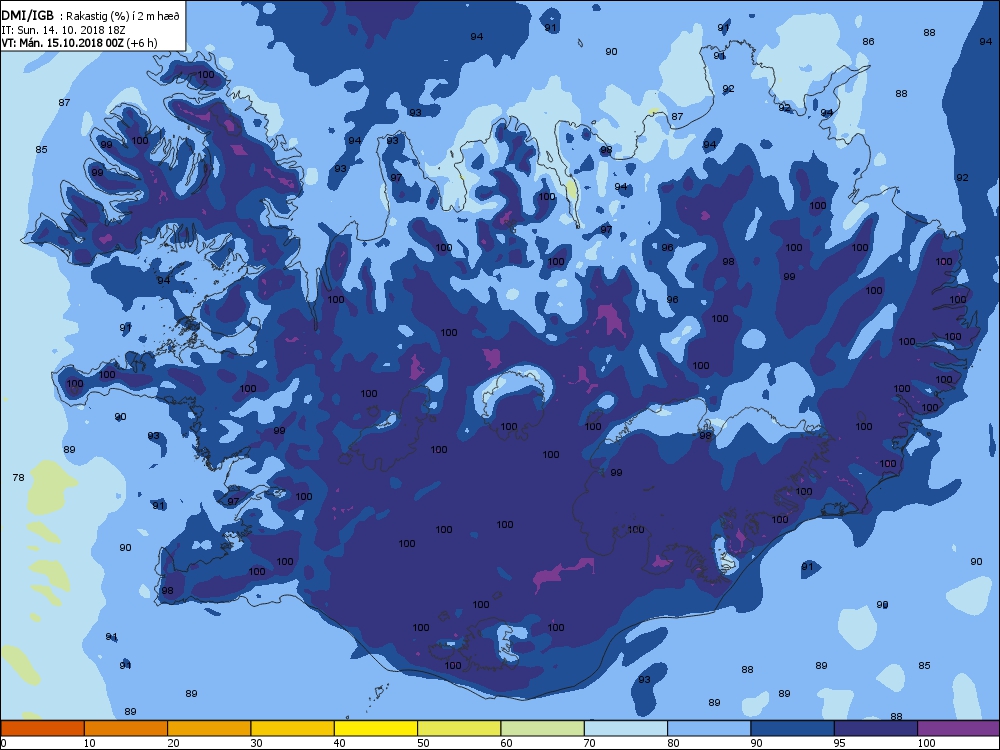Pick the bright yellow 40–50 legend swatch

coord(376,728)
